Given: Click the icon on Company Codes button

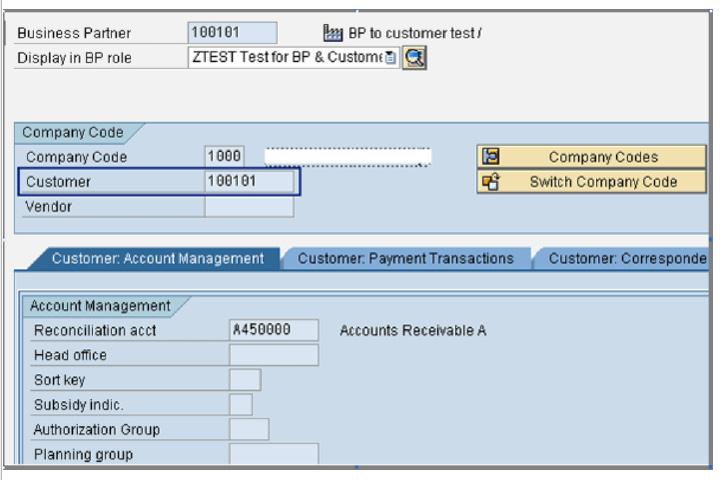Looking at the screenshot, I should [491, 157].
